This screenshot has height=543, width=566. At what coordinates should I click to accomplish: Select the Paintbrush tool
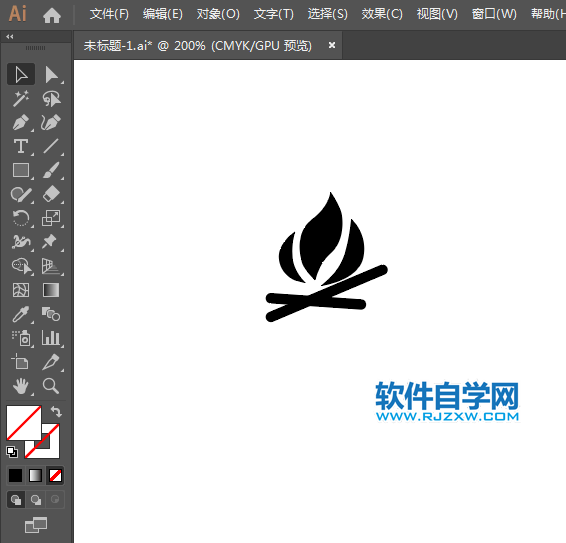tap(51, 170)
